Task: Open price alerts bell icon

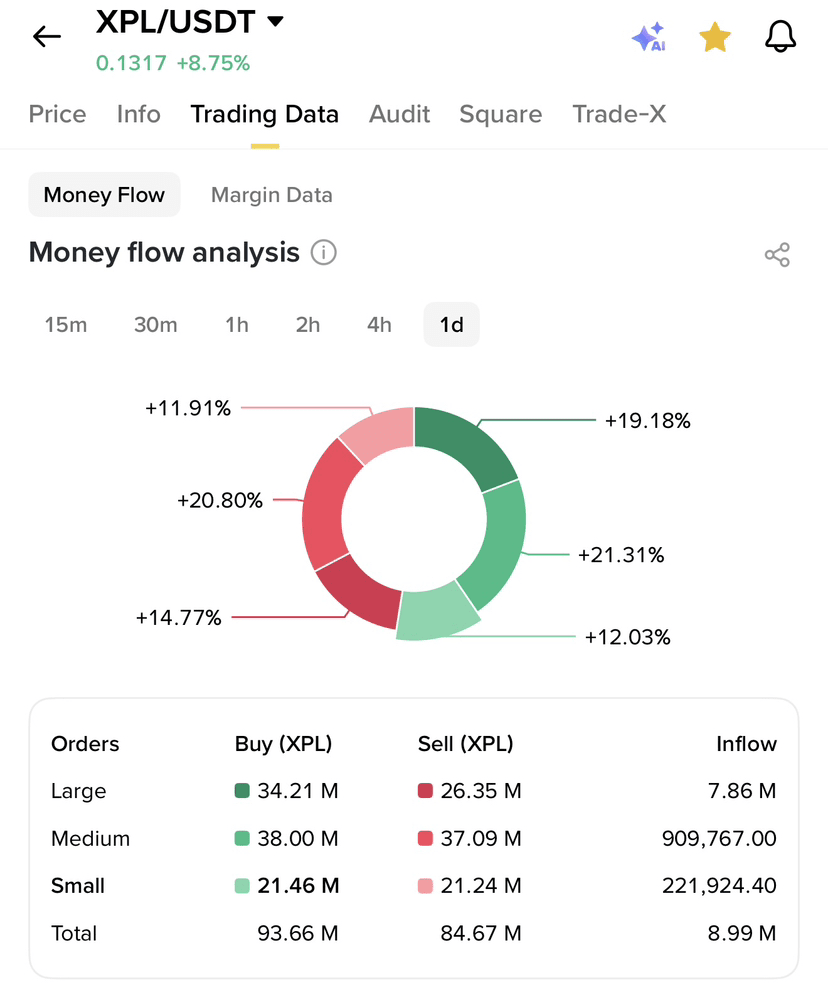Action: [x=780, y=36]
